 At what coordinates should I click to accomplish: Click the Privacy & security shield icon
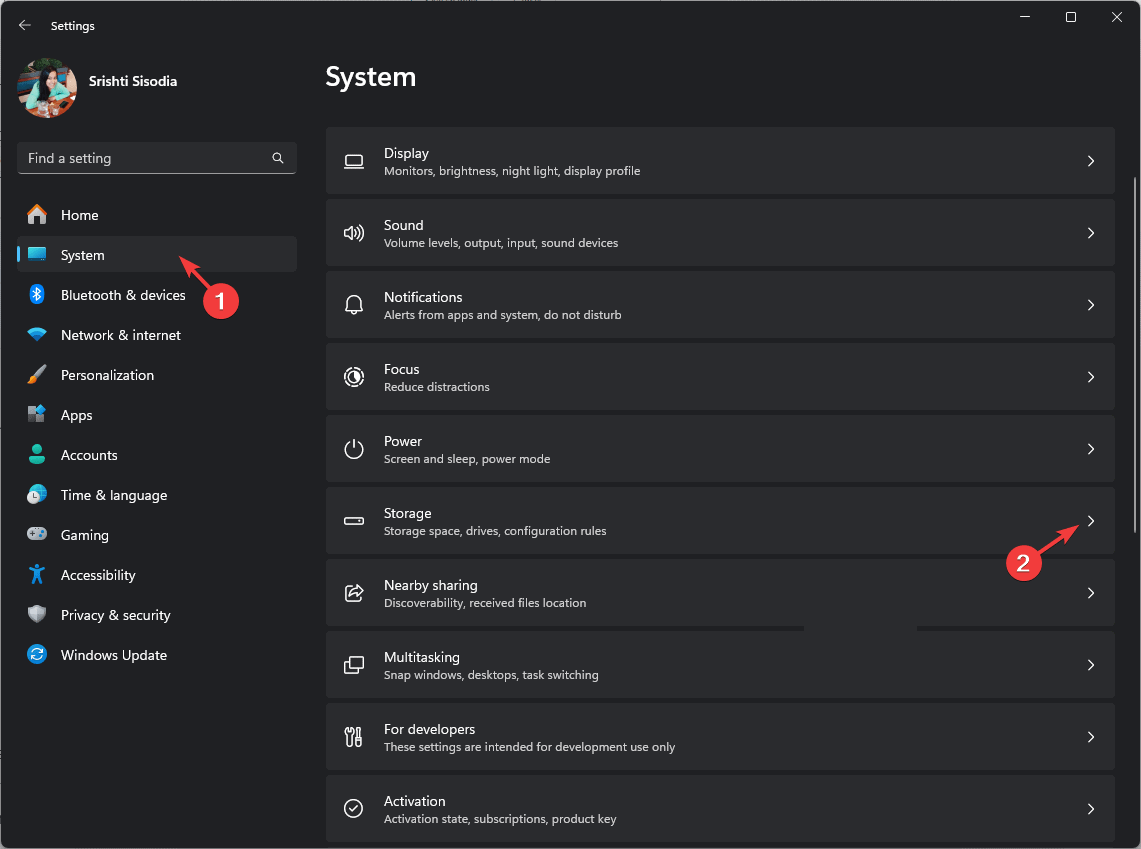click(x=37, y=615)
